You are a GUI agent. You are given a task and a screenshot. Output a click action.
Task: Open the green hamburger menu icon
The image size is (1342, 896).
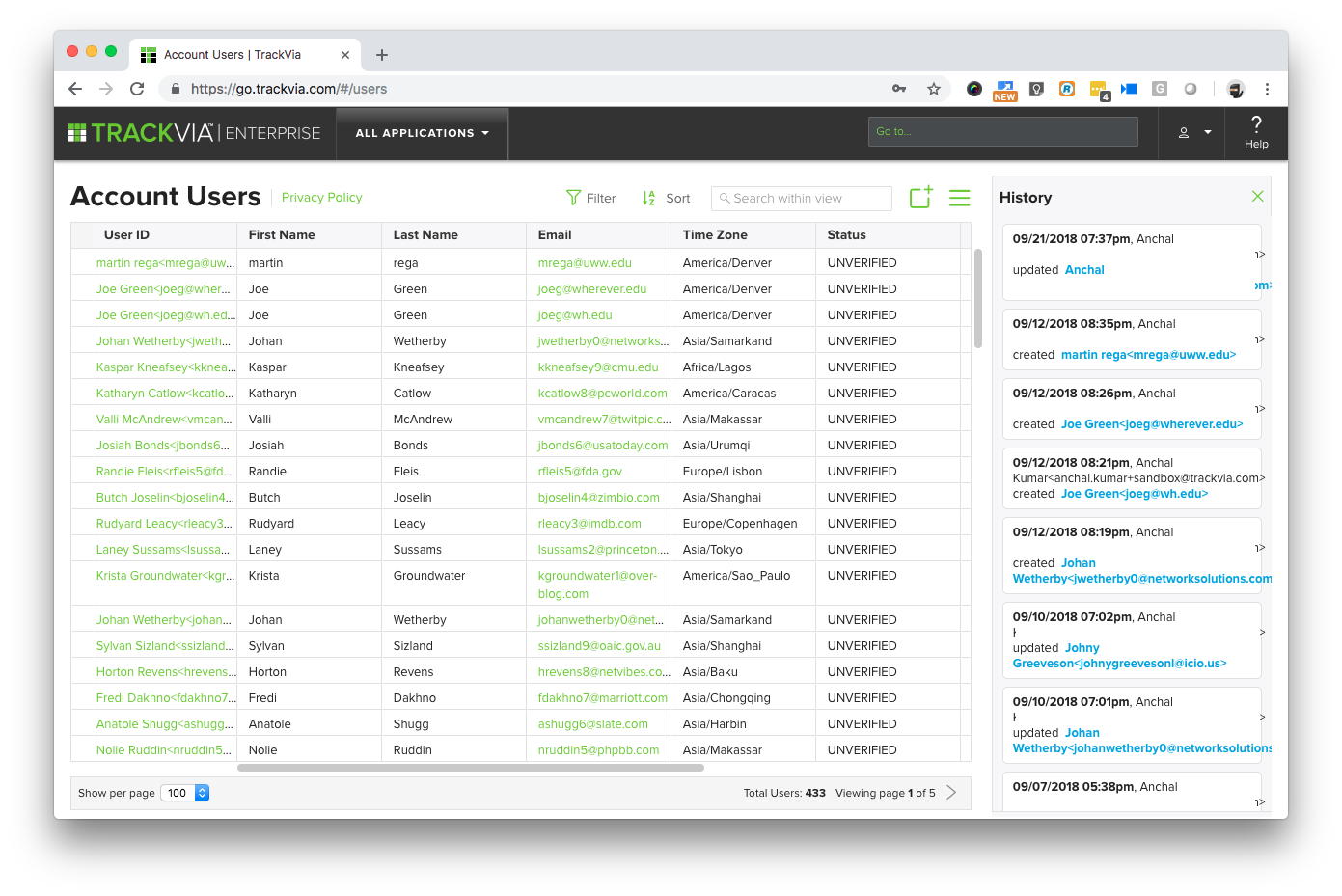(959, 198)
